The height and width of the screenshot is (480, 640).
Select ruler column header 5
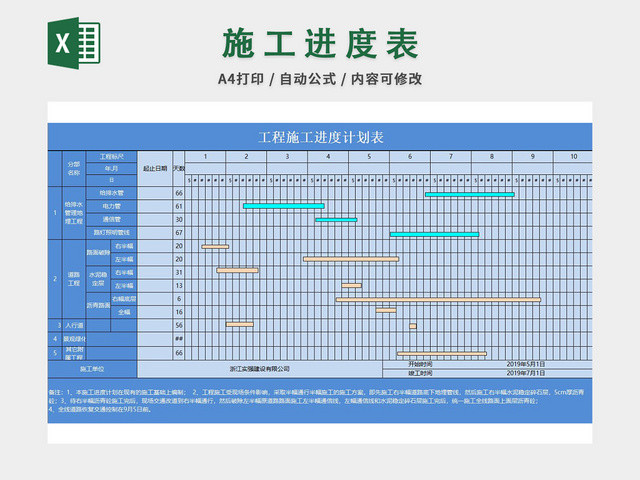pyautogui.click(x=369, y=157)
